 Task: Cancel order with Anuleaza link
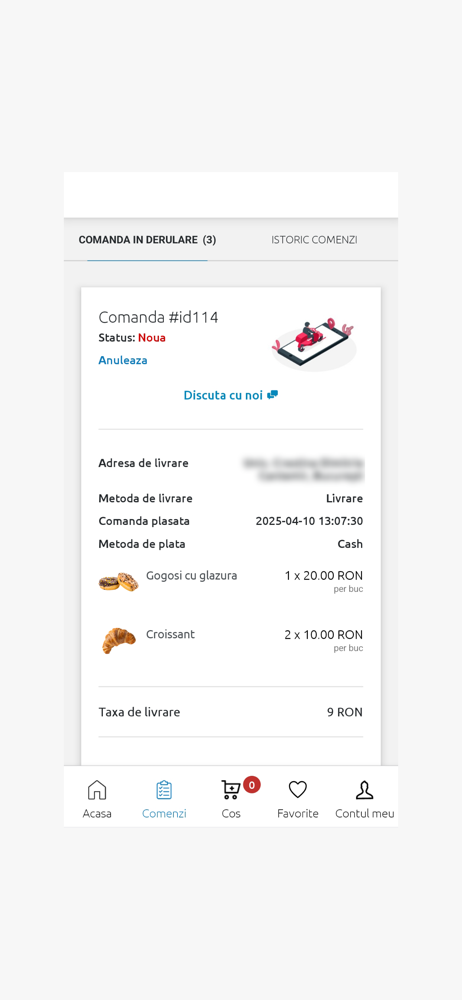pyautogui.click(x=123, y=360)
